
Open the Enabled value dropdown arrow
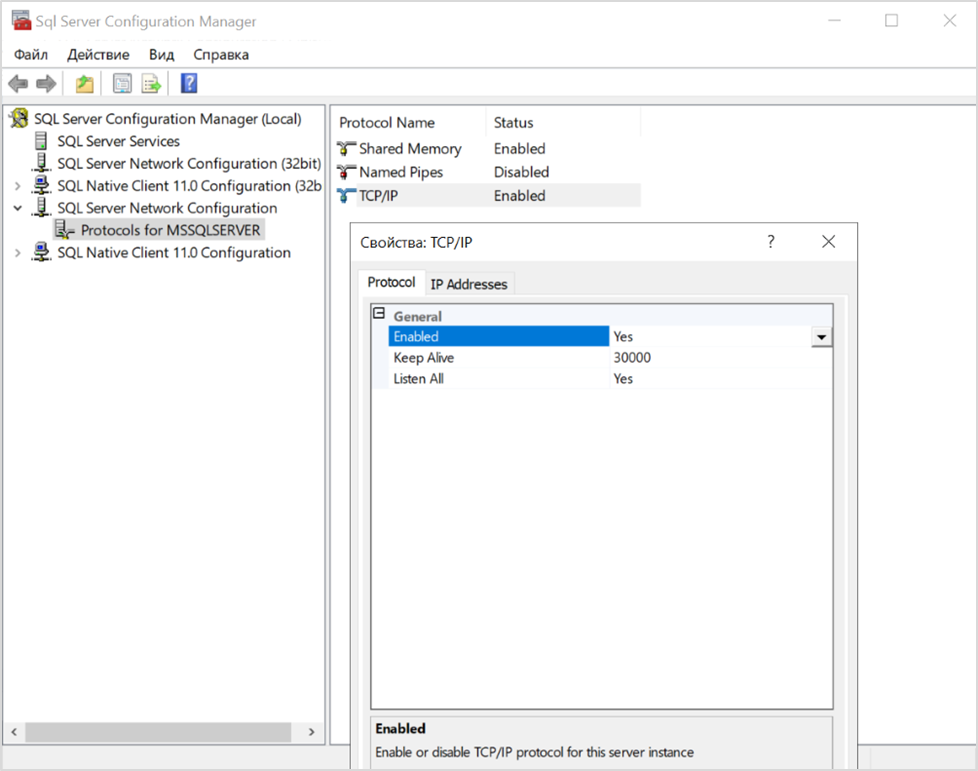click(821, 337)
